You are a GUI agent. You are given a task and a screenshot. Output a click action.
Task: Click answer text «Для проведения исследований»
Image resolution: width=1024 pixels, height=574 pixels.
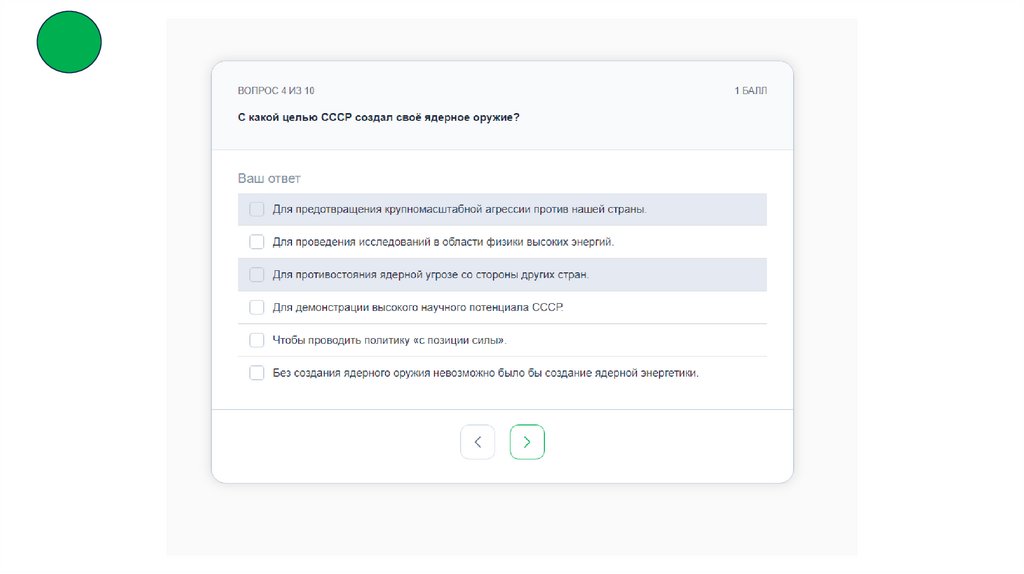(x=443, y=242)
